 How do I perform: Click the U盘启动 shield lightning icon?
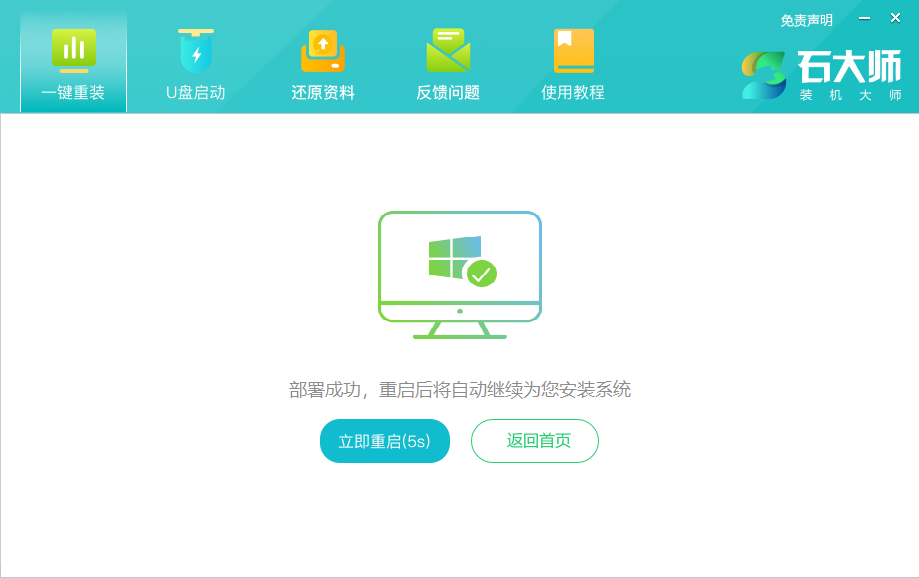click(196, 46)
